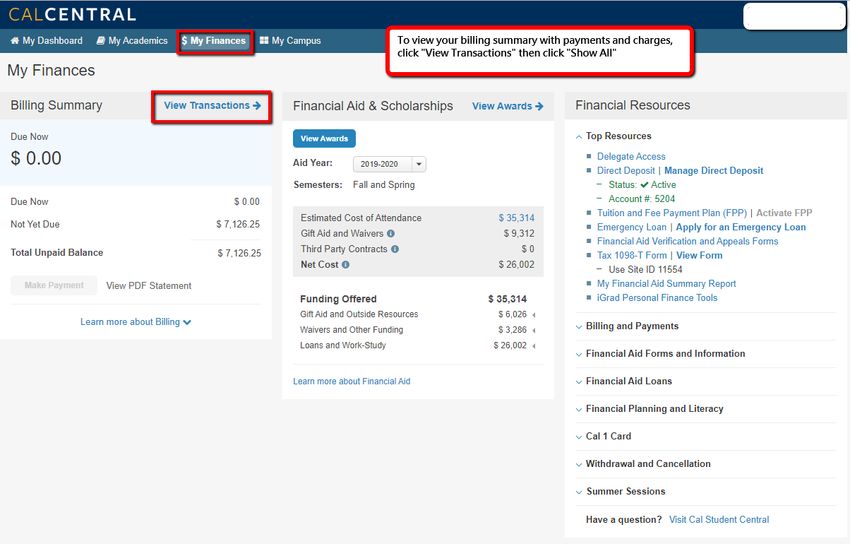This screenshot has width=850, height=544.
Task: Open Aid Year 2019-2020 dropdown
Action: (389, 164)
